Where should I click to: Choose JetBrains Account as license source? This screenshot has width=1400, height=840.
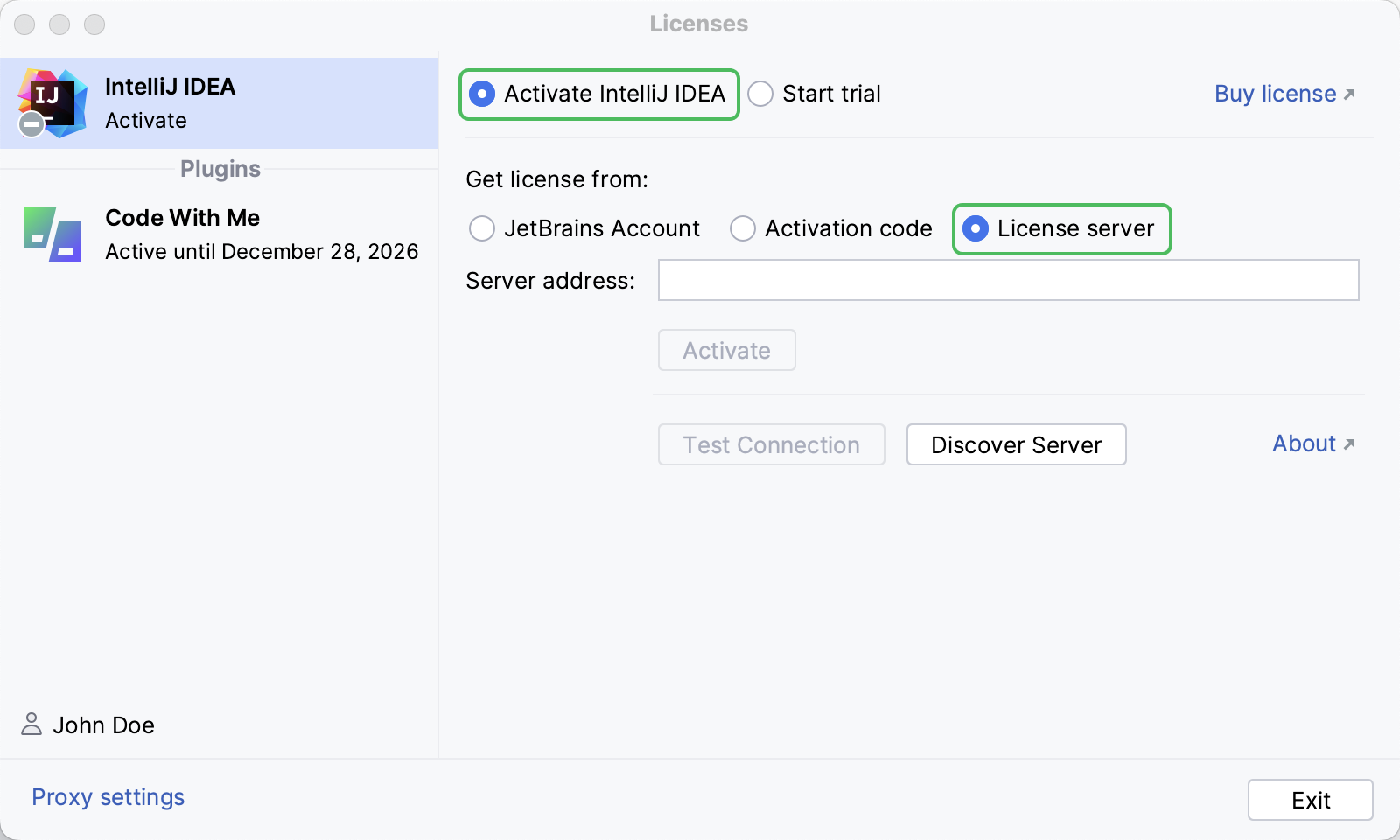click(482, 228)
